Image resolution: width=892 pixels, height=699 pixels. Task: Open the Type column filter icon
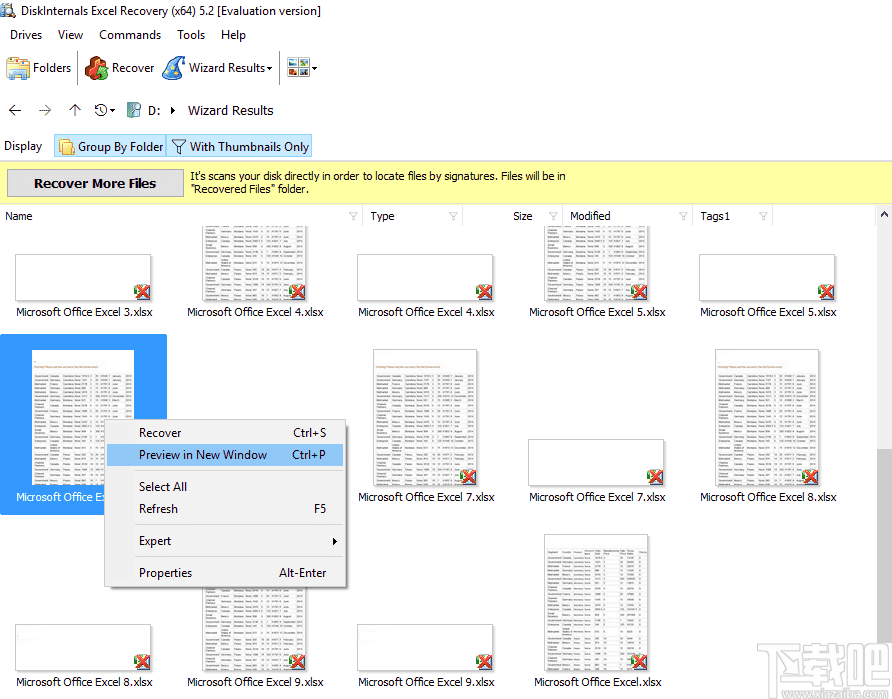pyautogui.click(x=453, y=216)
